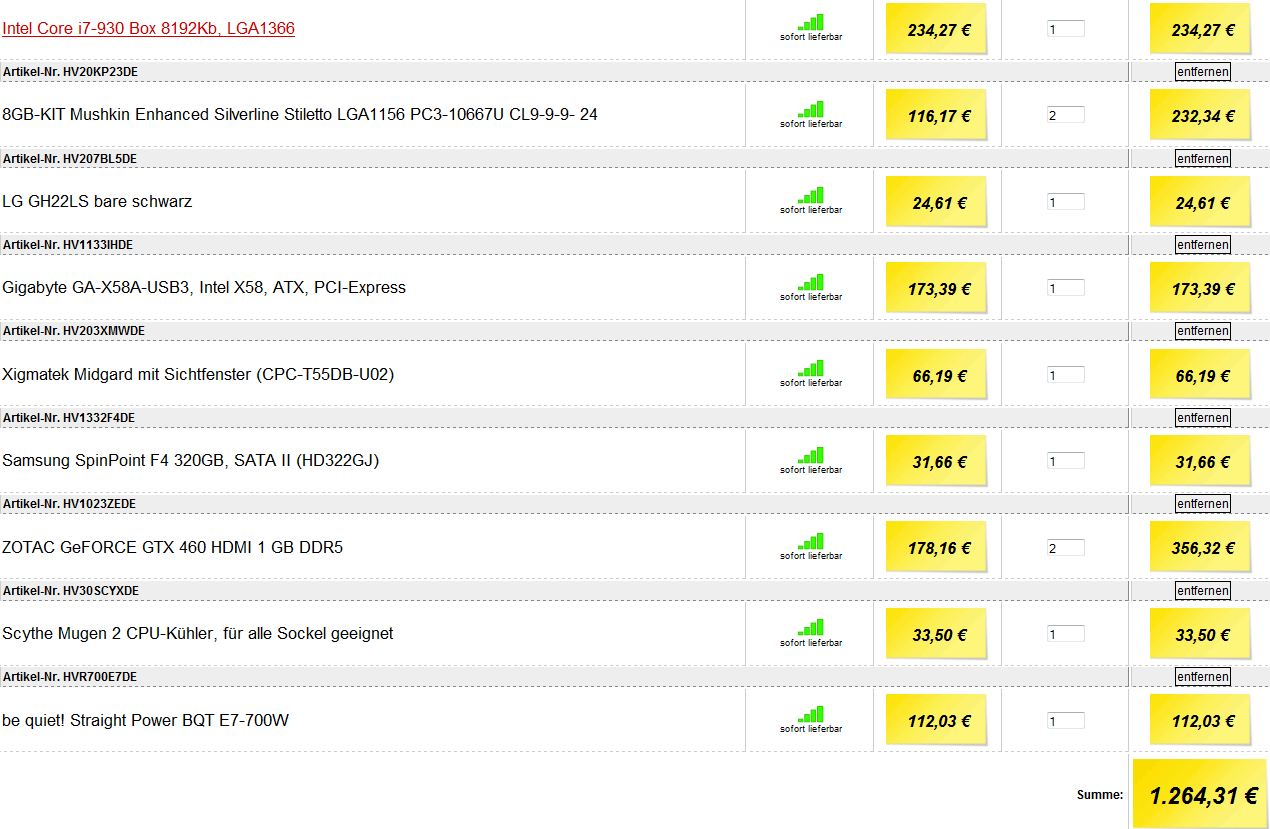Screen dimensions: 1270x829
Task: Edit quantity field for Gigabyte GA-X58A-USB3
Action: 1065,288
